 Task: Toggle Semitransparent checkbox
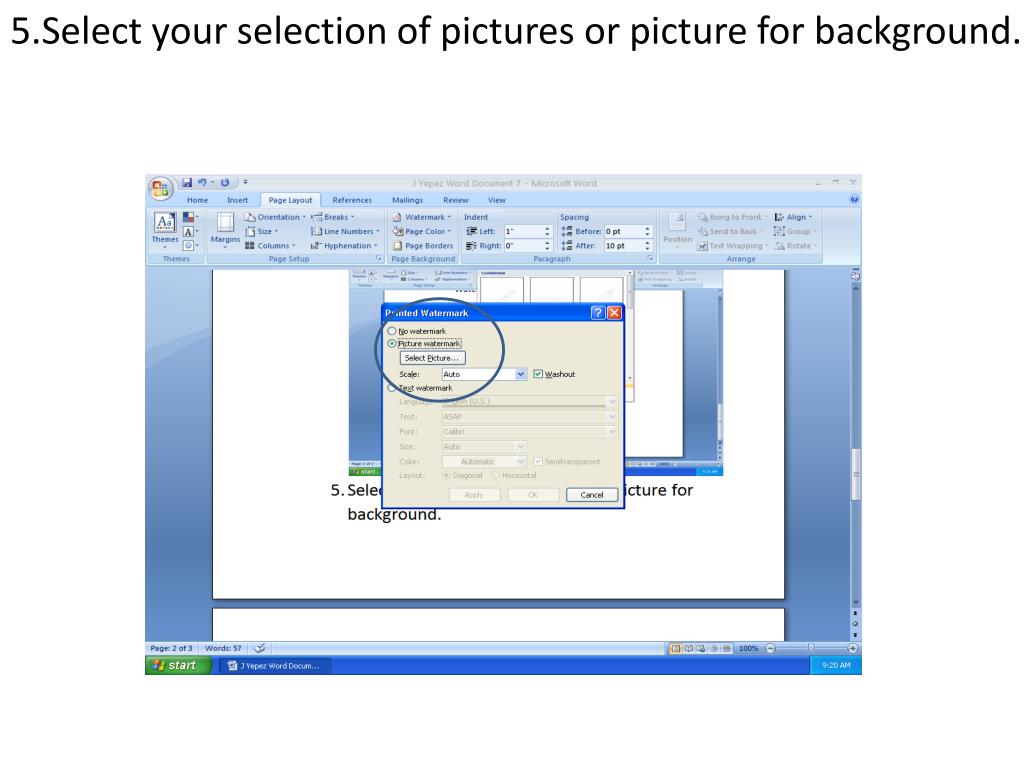click(x=538, y=461)
